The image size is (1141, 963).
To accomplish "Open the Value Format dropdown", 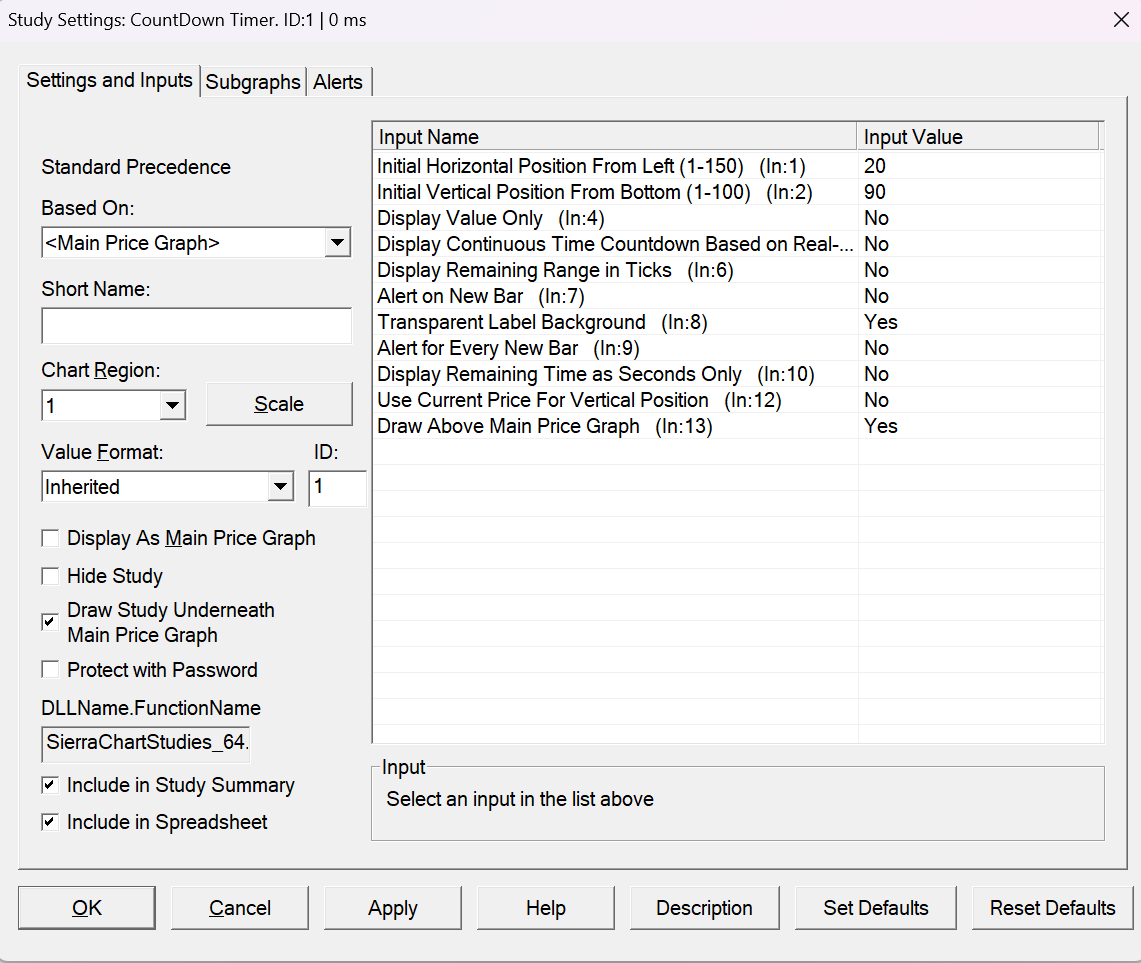I will tap(281, 488).
